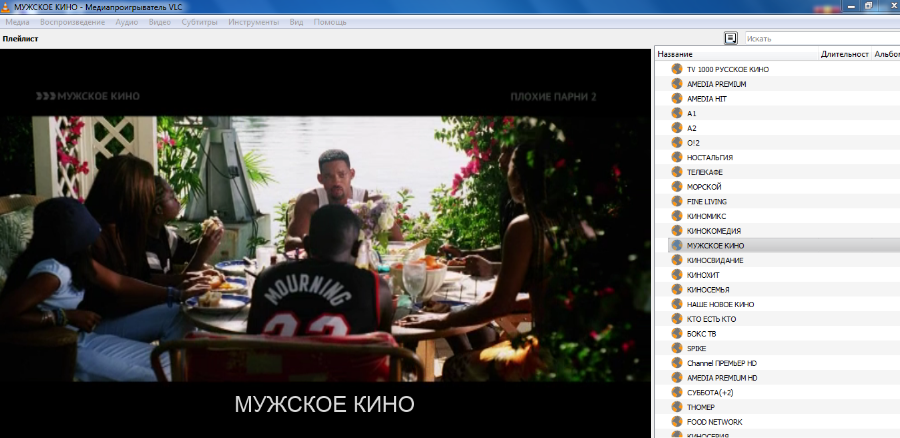The image size is (900, 438).
Task: Open the Воспроизведение menu
Action: tap(72, 22)
